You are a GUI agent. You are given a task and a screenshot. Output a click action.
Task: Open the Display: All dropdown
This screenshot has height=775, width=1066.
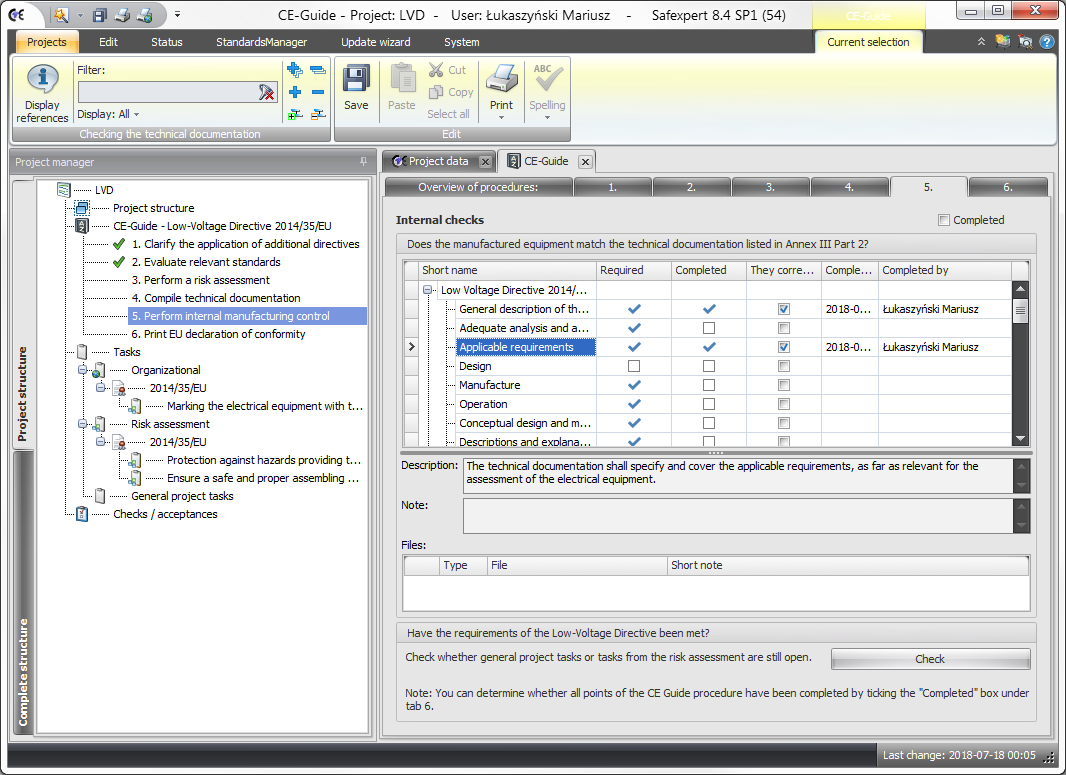[x=109, y=114]
